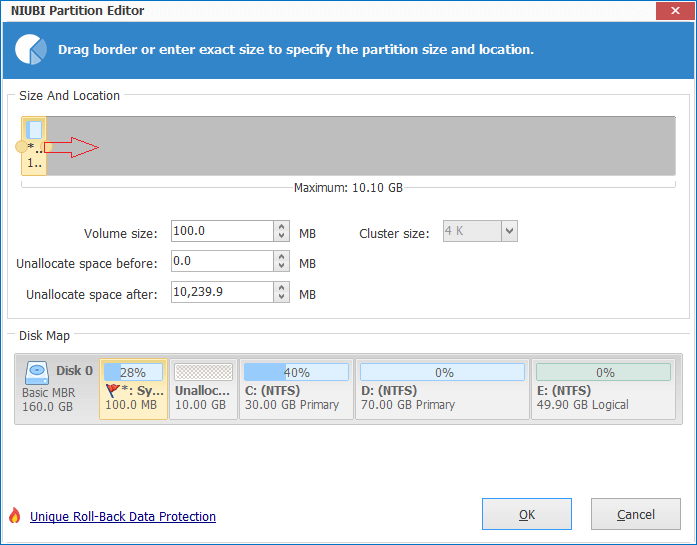
Task: Increase Unallocate space before value
Action: 281,256
